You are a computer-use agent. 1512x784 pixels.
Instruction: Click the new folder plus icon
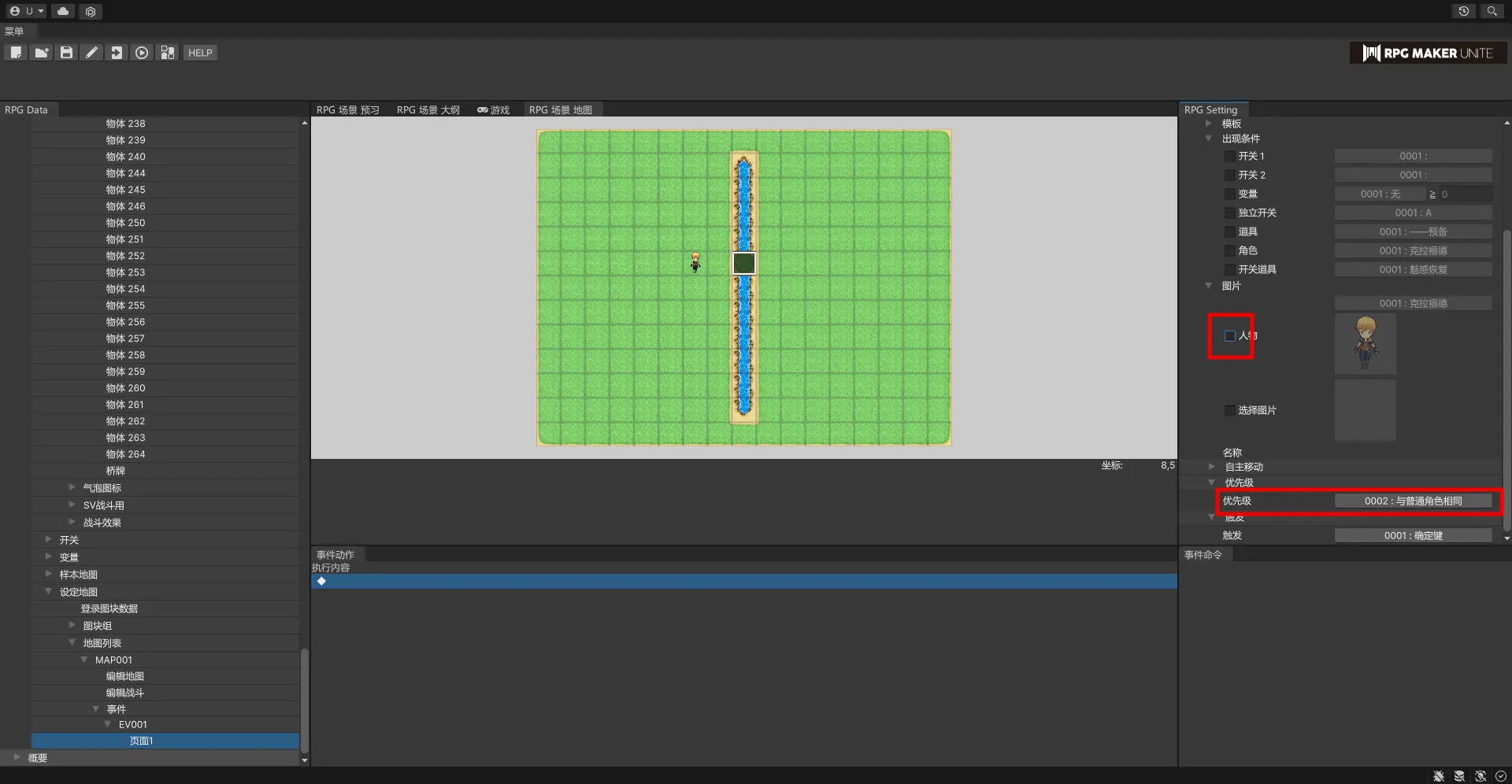[41, 53]
